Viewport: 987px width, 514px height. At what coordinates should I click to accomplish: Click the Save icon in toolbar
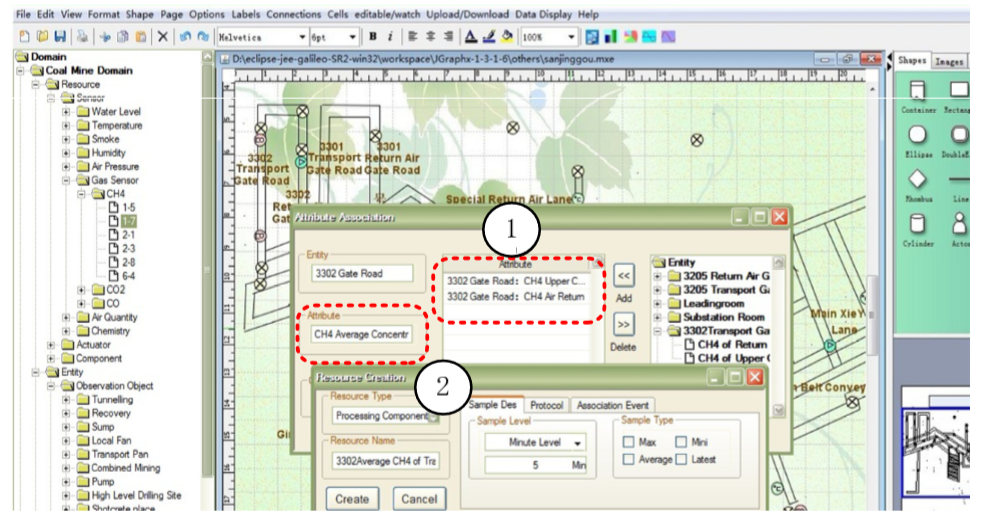[58, 37]
